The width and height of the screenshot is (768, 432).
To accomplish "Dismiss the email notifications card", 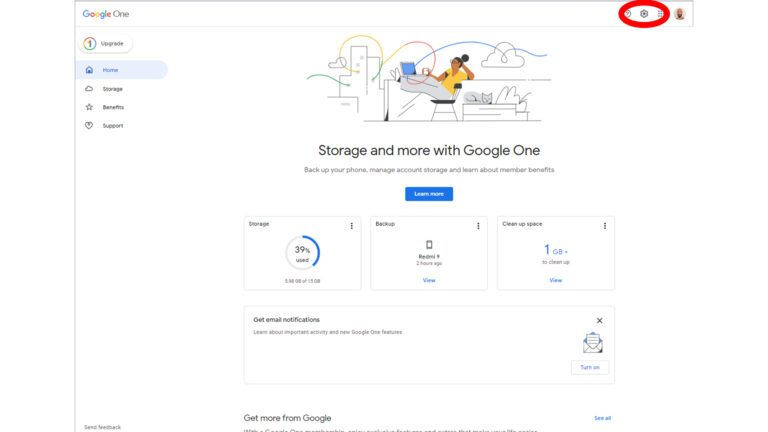I will 600,320.
